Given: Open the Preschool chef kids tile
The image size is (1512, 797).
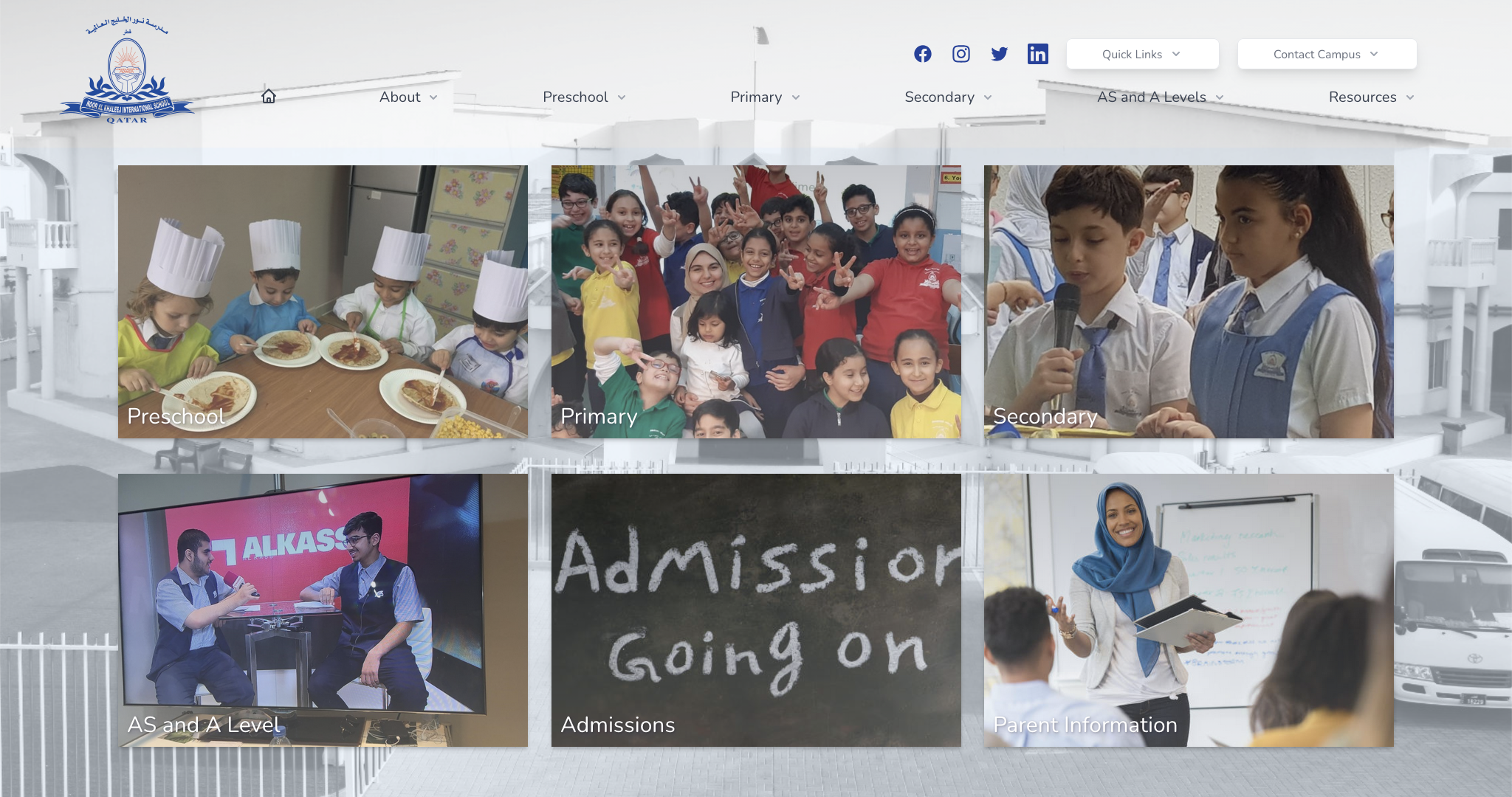Looking at the screenshot, I should click(323, 301).
